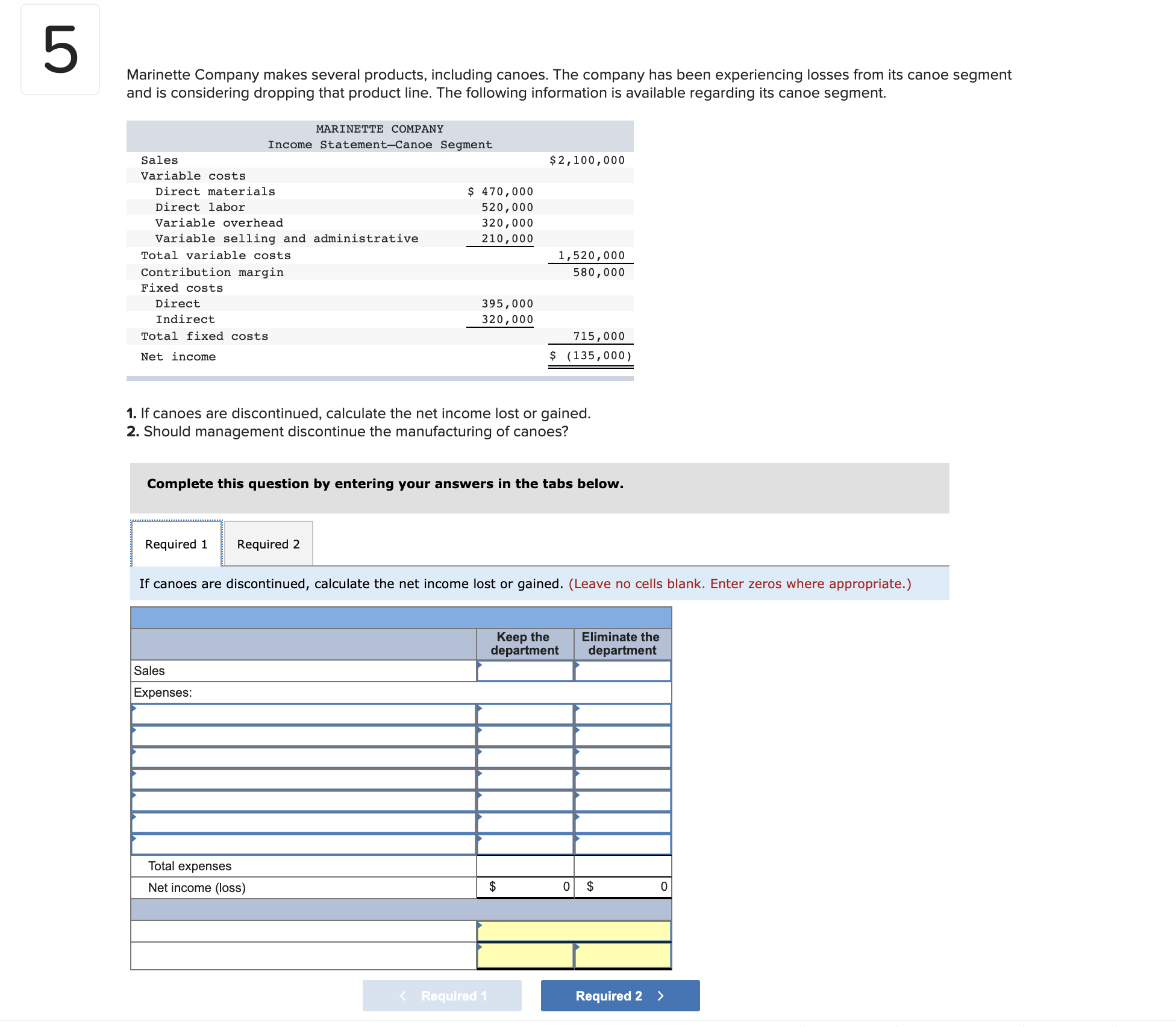Viewport: 1176px width, 1027px height.
Task: Click the blue Required 2 next button
Action: pos(620,996)
